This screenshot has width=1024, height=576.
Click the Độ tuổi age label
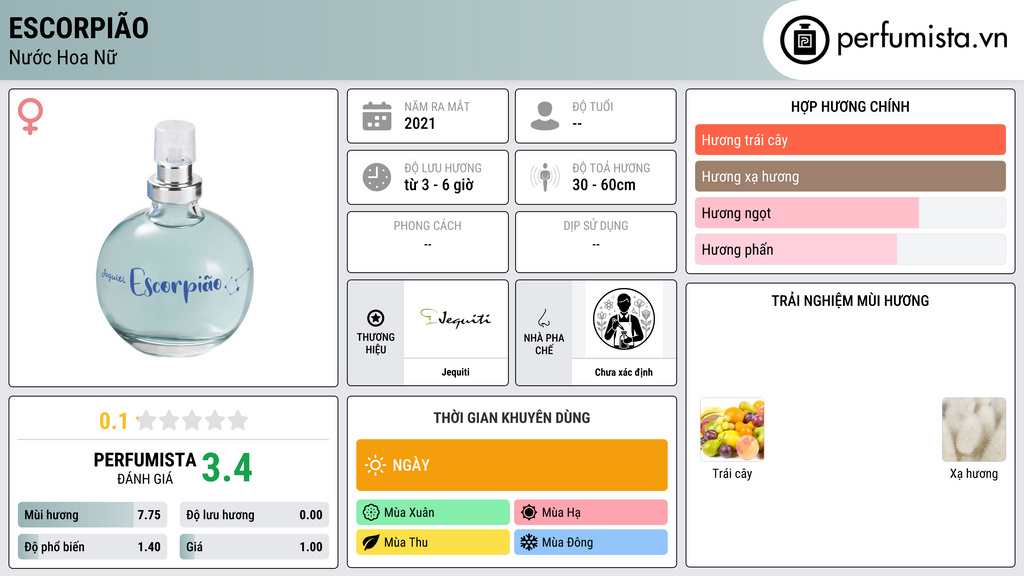click(x=593, y=106)
